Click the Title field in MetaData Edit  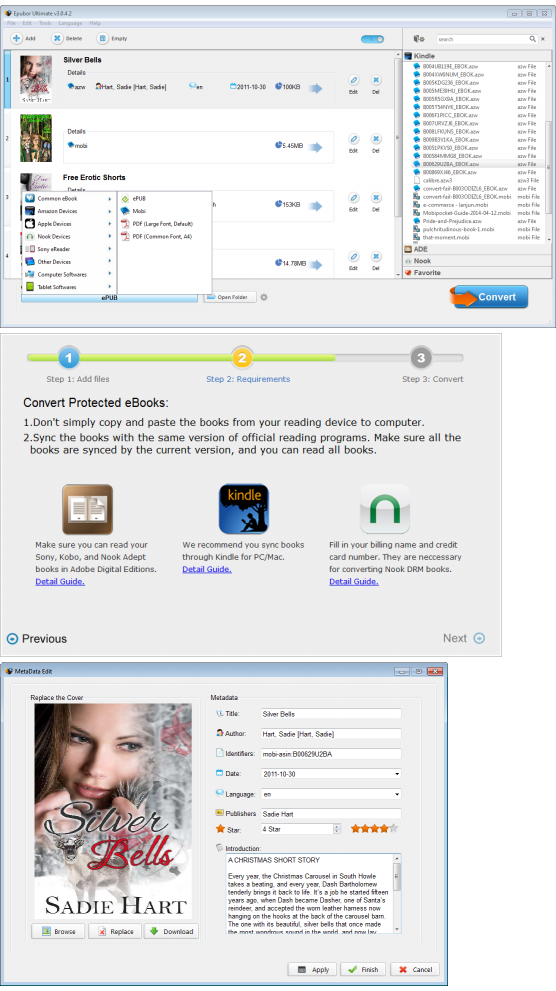click(331, 714)
